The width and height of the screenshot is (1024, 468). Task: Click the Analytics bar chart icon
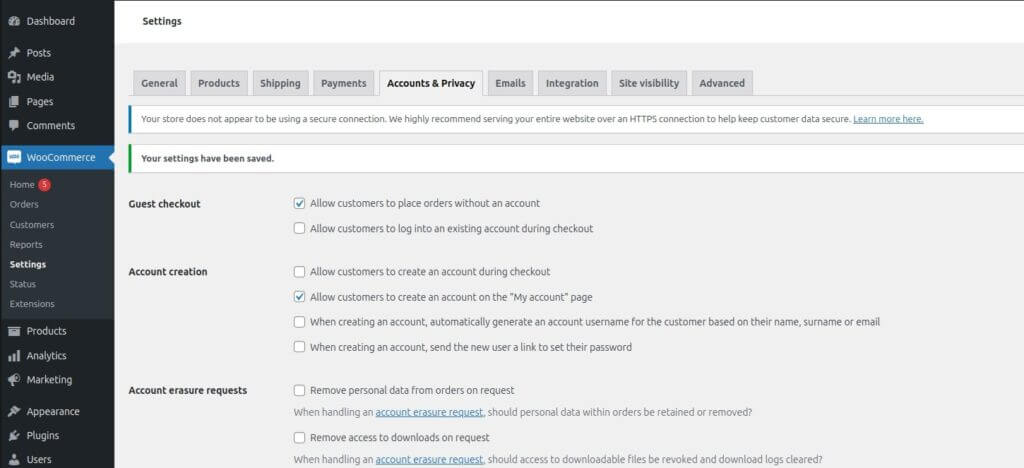pyautogui.click(x=14, y=356)
